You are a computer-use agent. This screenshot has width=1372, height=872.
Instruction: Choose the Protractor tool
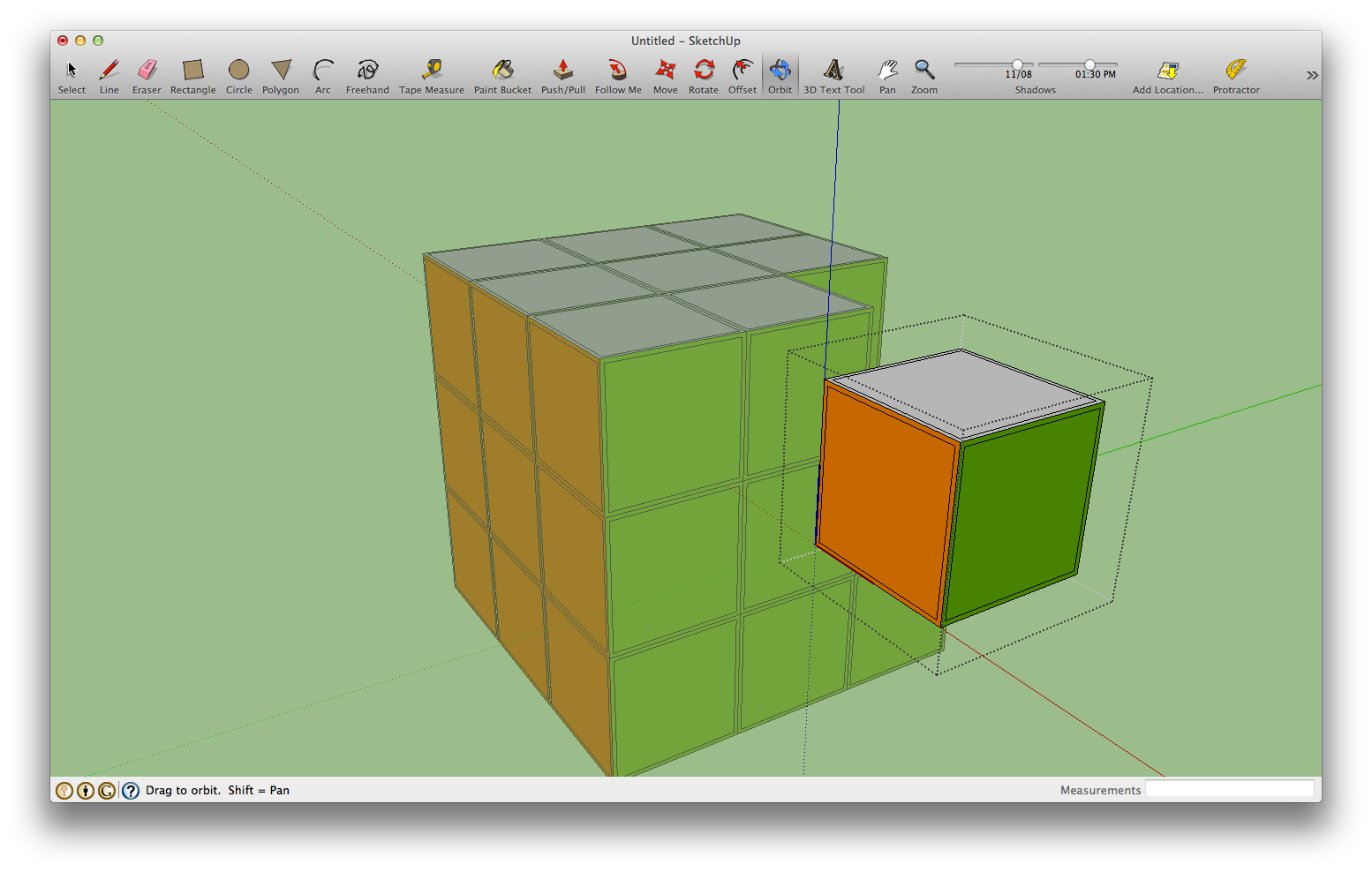click(x=1235, y=71)
